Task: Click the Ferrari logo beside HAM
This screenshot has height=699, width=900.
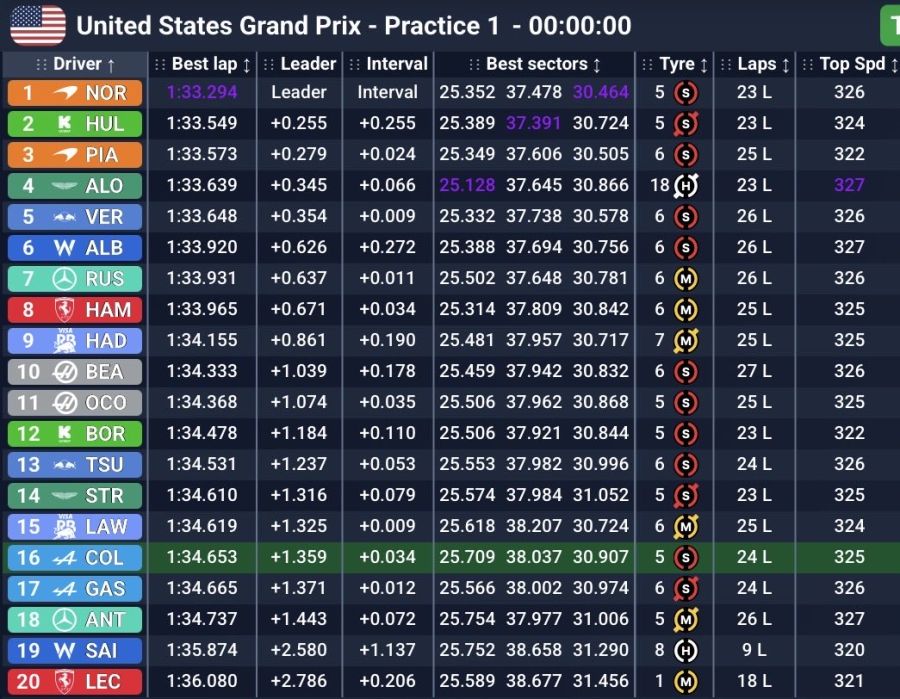Action: (66, 310)
